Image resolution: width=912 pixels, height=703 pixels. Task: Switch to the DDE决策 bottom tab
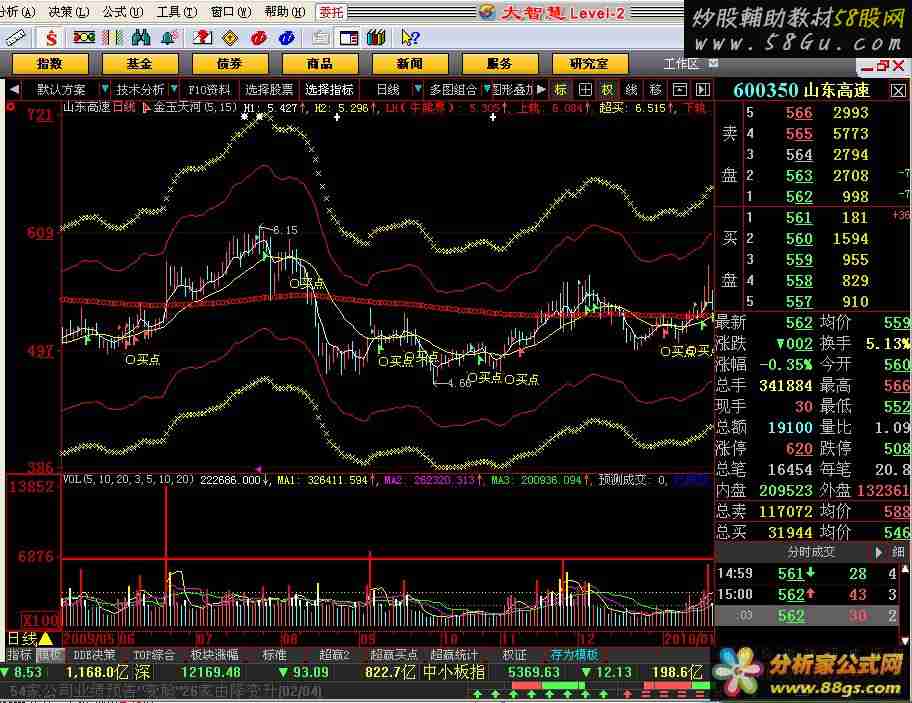click(x=94, y=655)
